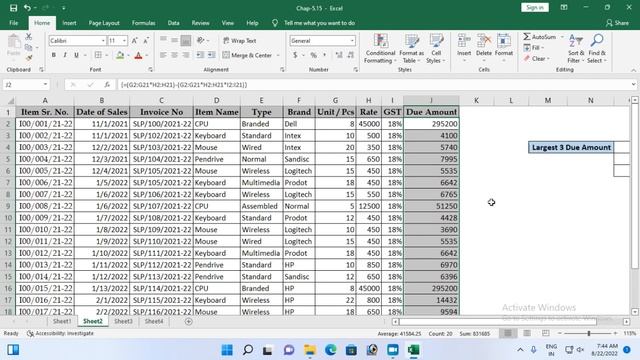The width and height of the screenshot is (640, 360).
Task: Click the Sign in button
Action: coord(535,7)
